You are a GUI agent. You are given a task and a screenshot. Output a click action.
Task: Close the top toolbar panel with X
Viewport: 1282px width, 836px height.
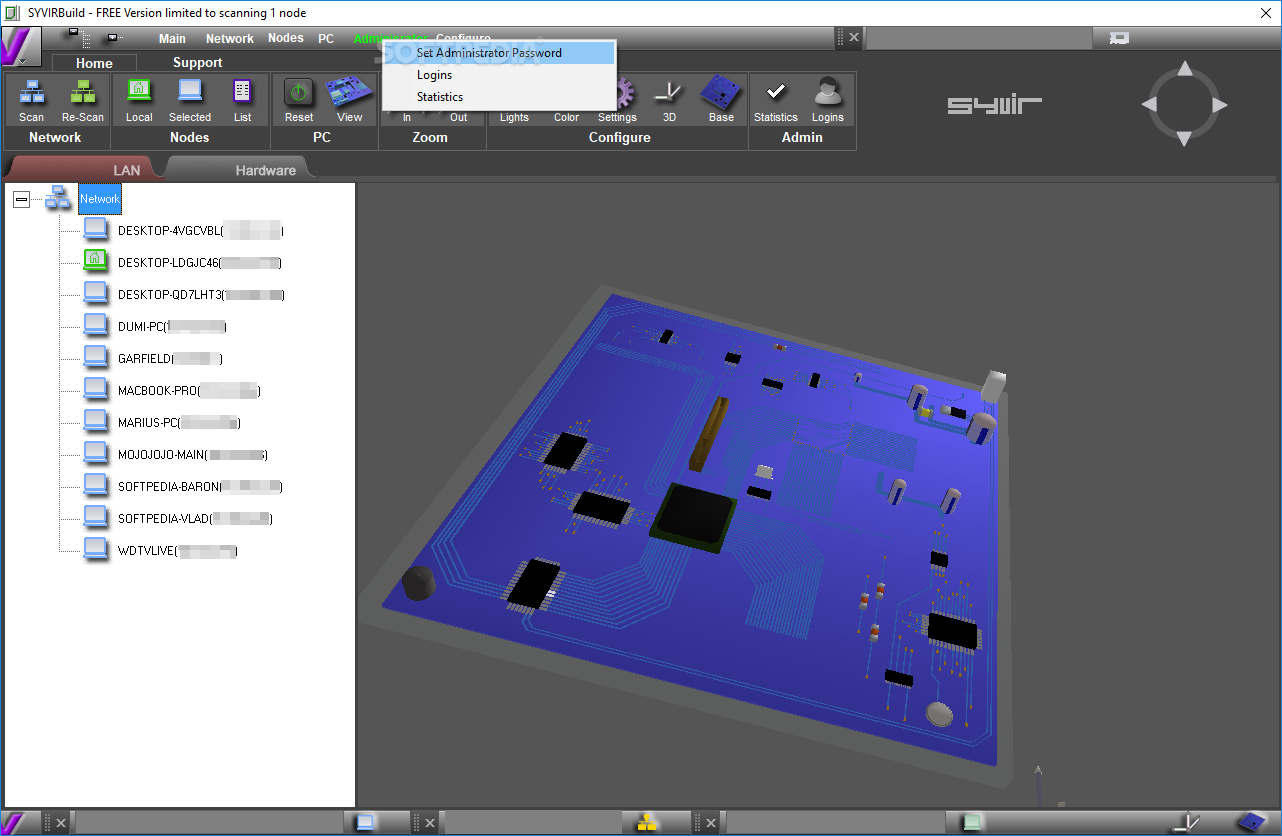853,38
